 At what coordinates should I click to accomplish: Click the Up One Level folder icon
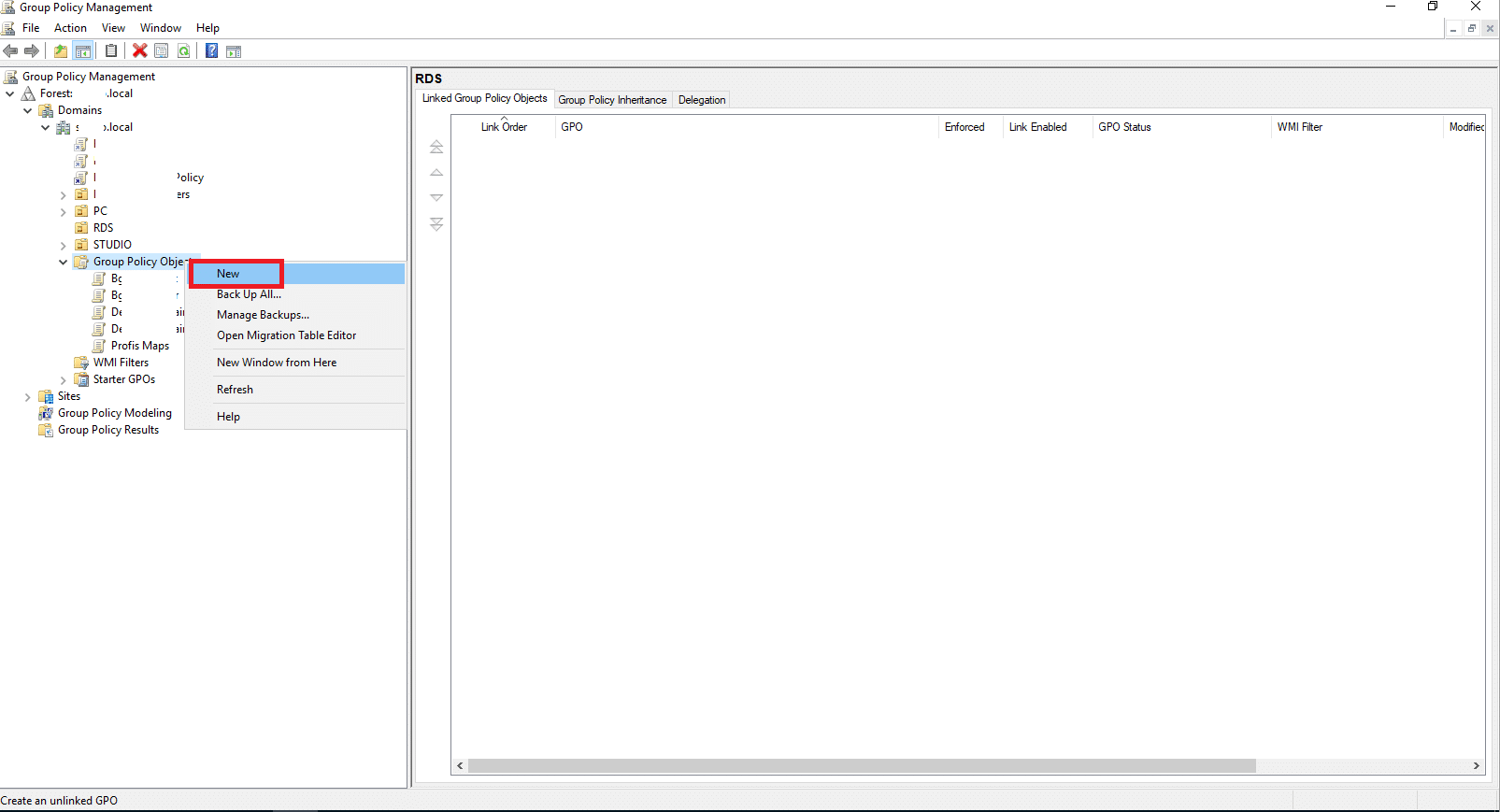pyautogui.click(x=61, y=50)
